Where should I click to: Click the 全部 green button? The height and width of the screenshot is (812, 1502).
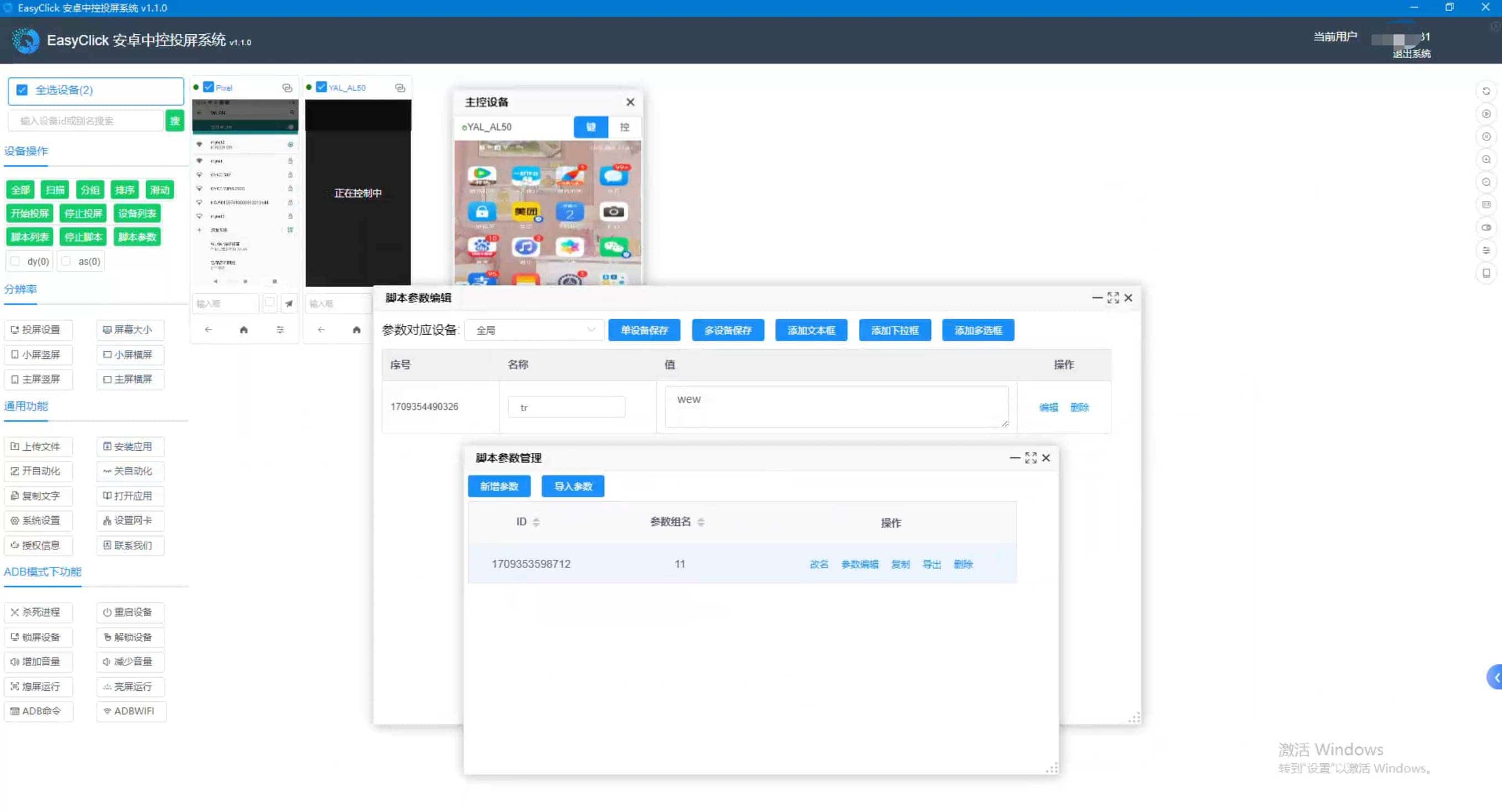pyautogui.click(x=20, y=190)
